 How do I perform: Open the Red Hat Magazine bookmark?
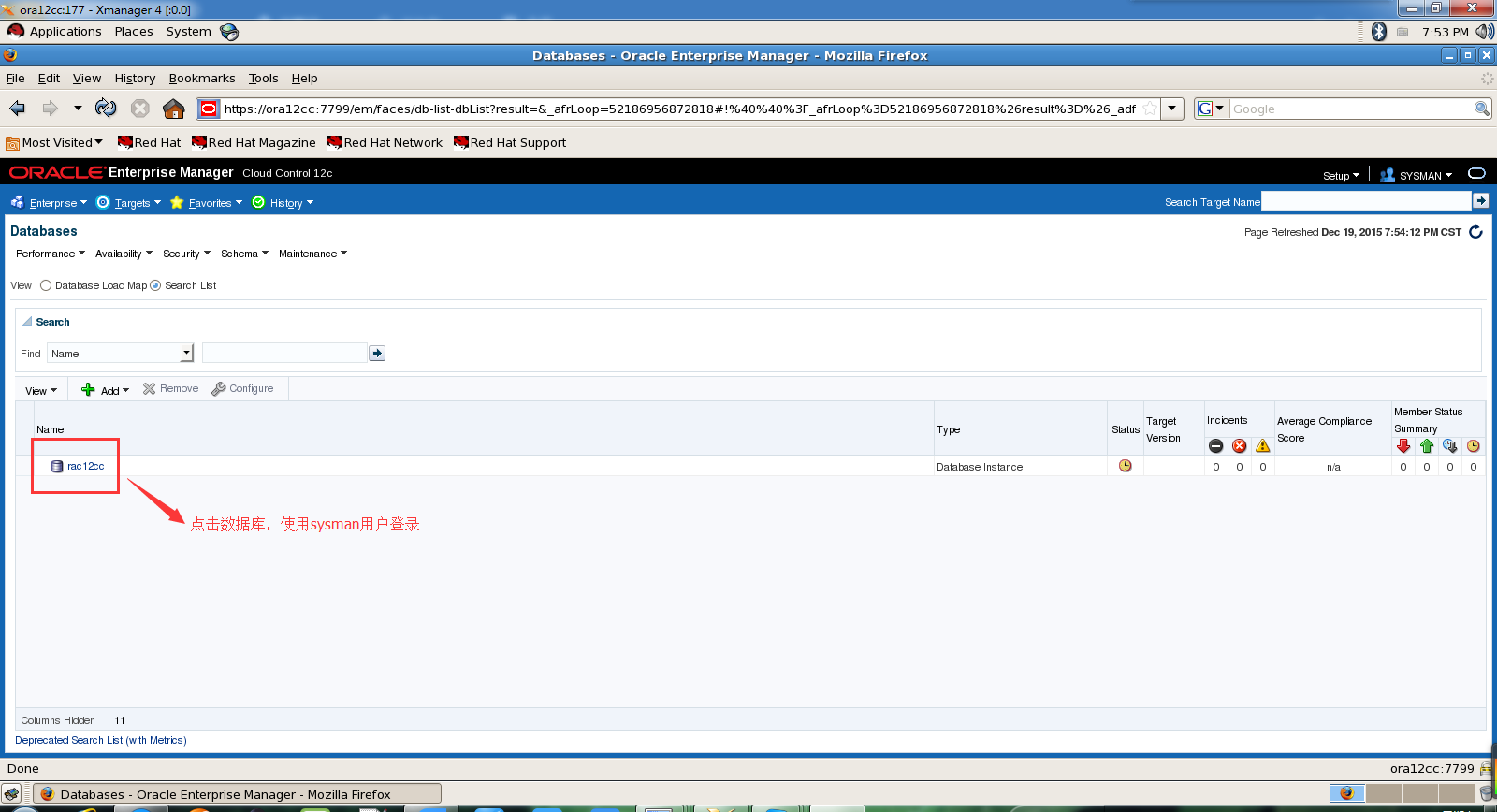pos(254,142)
